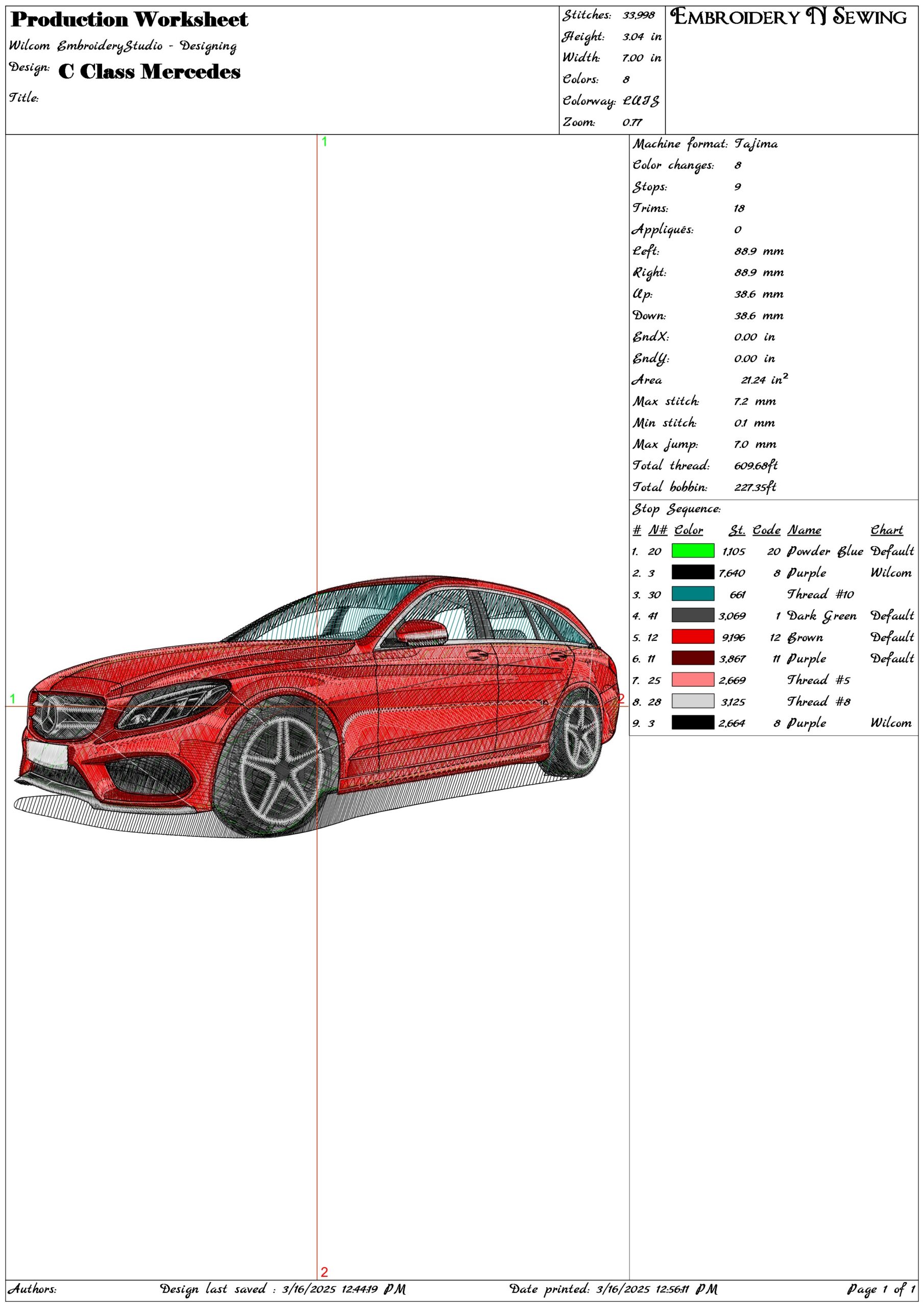
Task: Click the design name 'C Class Mercedes'
Action: pyautogui.click(x=149, y=71)
